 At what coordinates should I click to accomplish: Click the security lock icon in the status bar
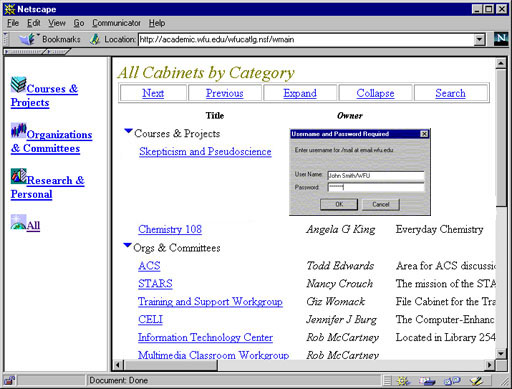pos(9,380)
